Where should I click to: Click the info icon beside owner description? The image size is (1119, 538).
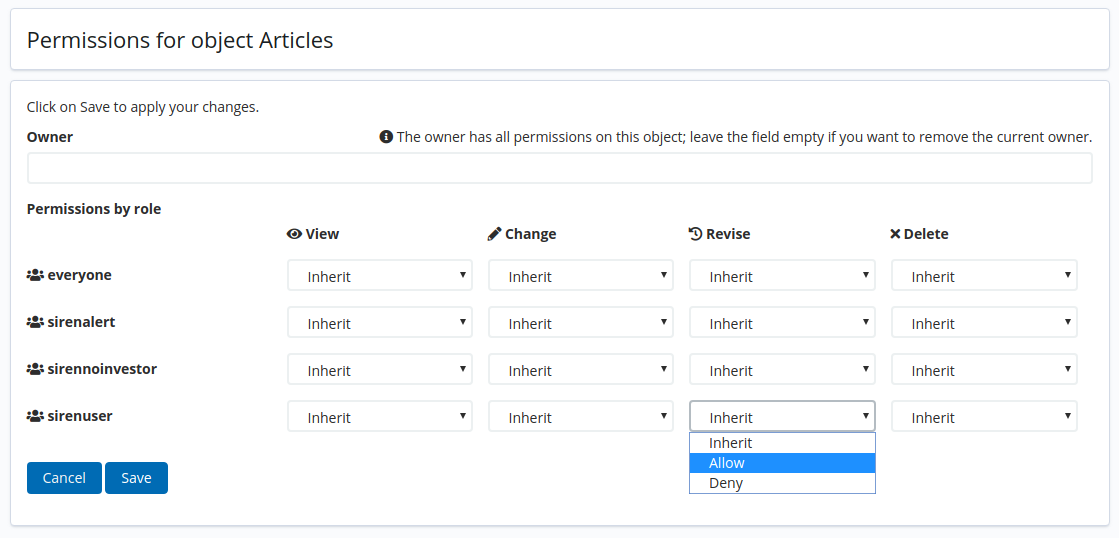[386, 137]
